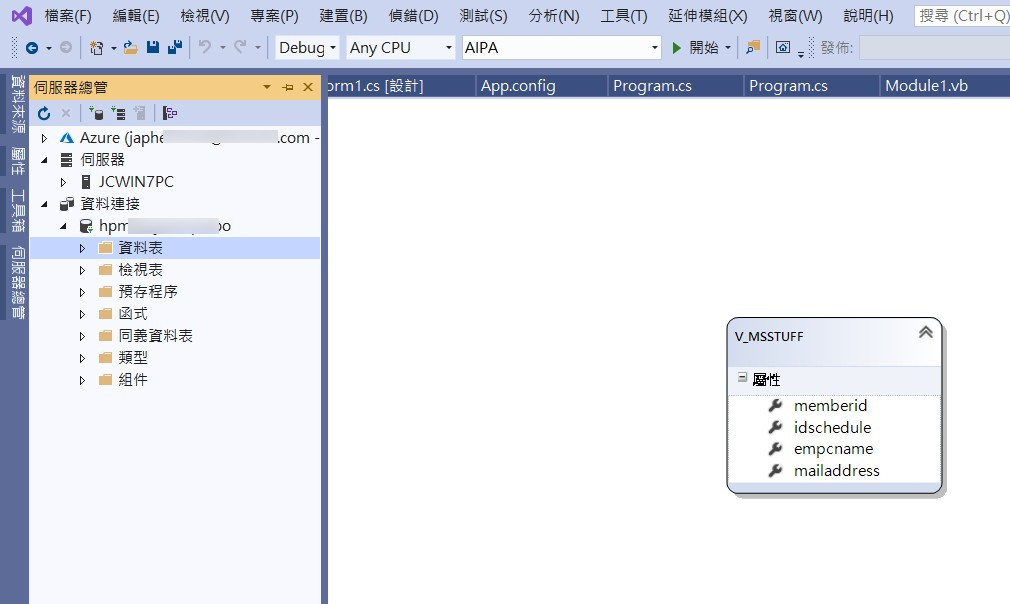The width and height of the screenshot is (1010, 604).
Task: Start debugging with the green 開始 button
Action: 695,48
